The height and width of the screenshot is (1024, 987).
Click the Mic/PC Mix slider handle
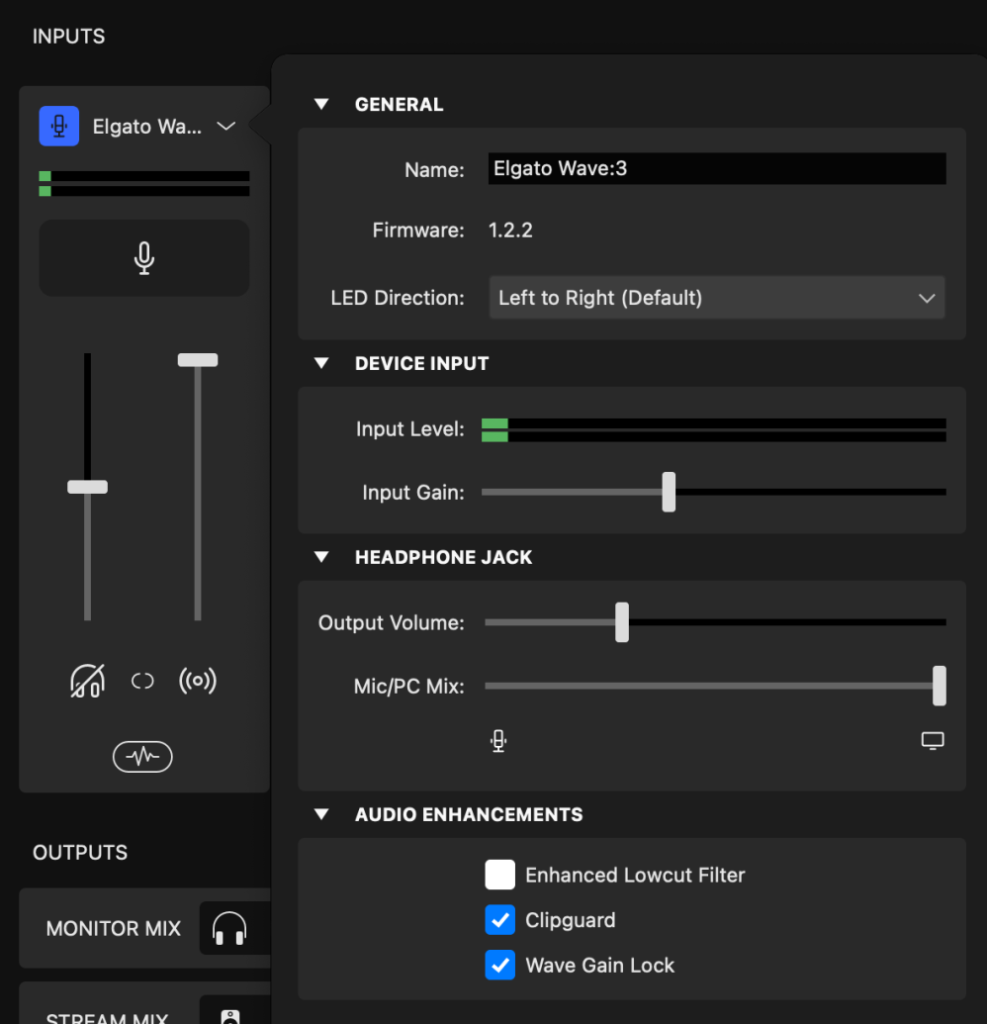coord(939,686)
